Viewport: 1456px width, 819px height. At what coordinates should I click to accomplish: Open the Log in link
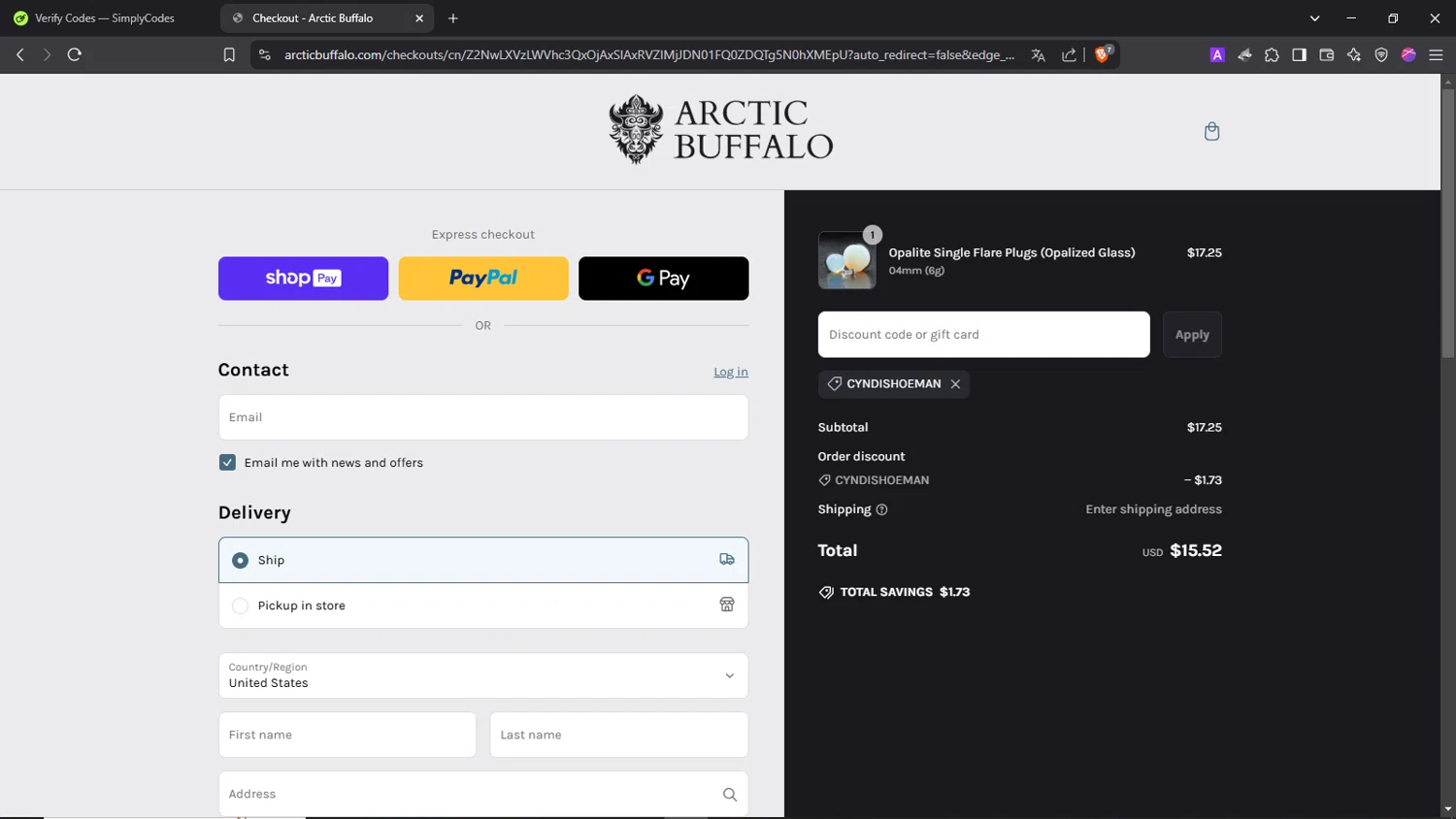(731, 372)
